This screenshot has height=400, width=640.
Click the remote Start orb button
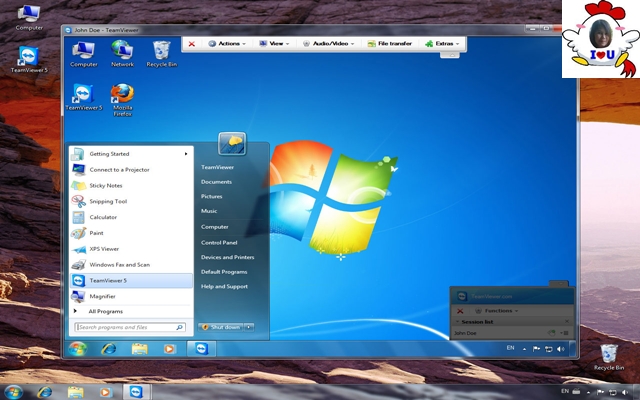78,349
